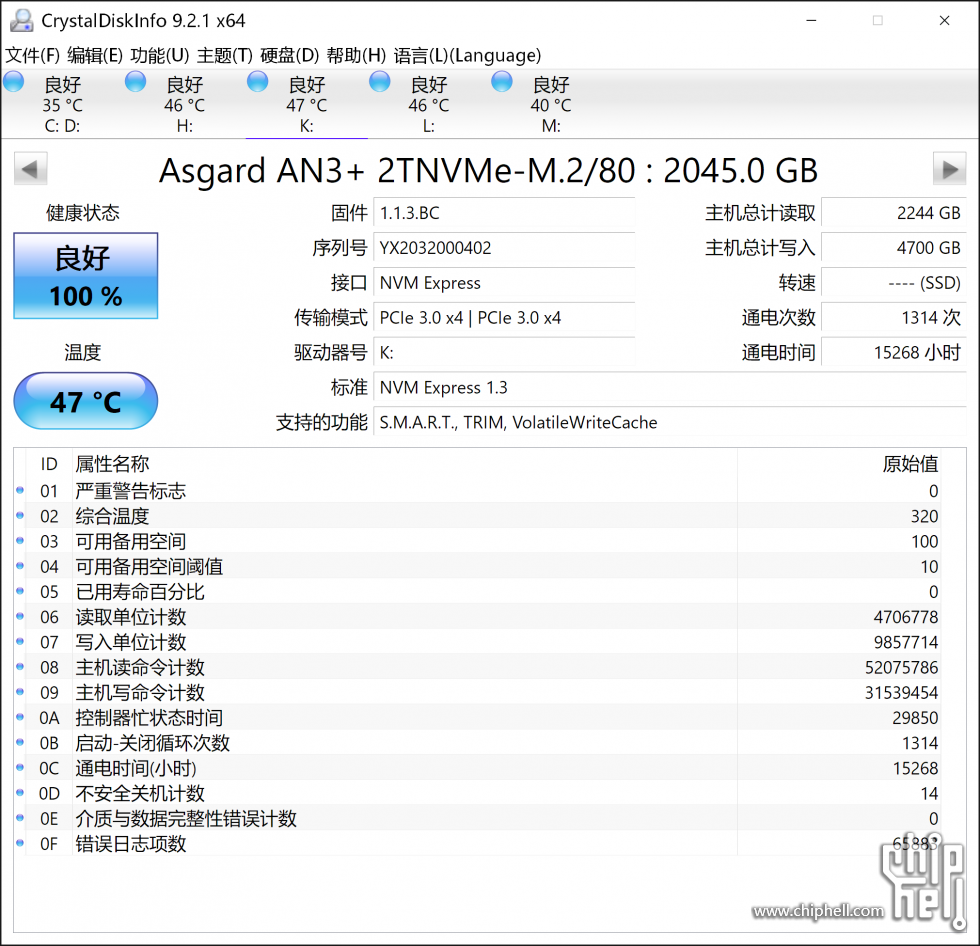
Task: Select raw value 9857714 in row 07
Action: tap(906, 642)
